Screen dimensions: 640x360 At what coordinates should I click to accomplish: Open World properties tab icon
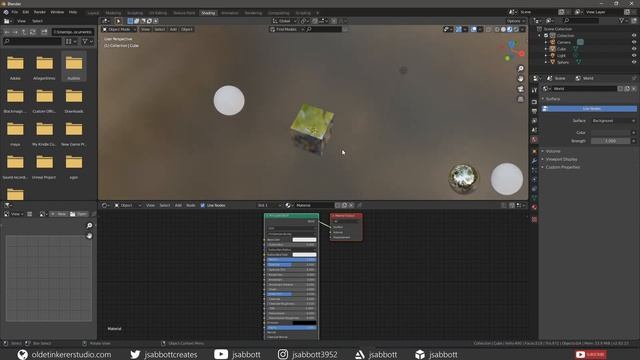click(x=534, y=140)
